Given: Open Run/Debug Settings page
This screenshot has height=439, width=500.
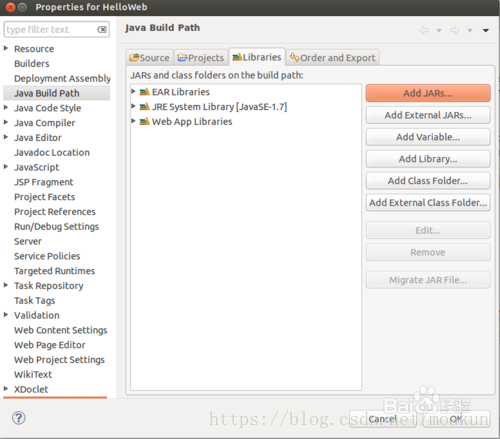Looking at the screenshot, I should (57, 227).
